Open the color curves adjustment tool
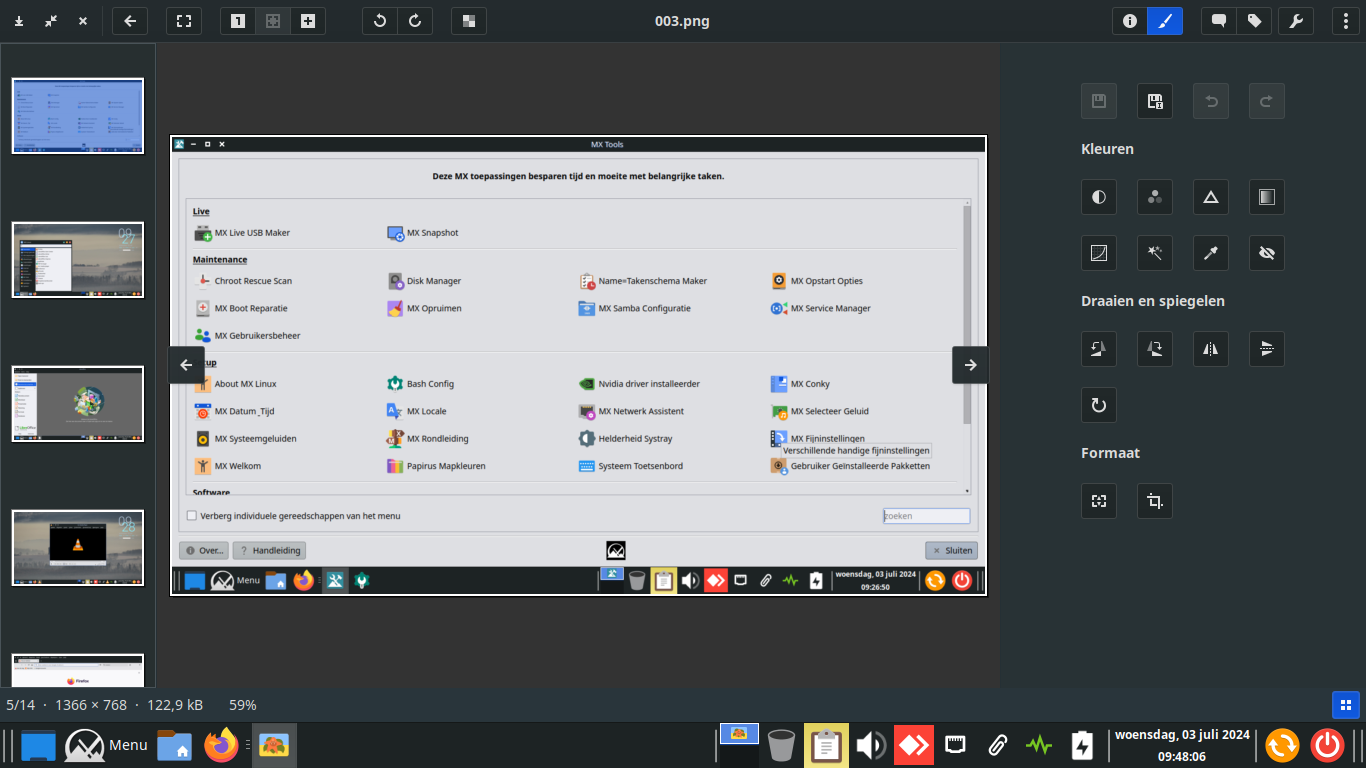 coord(1099,253)
